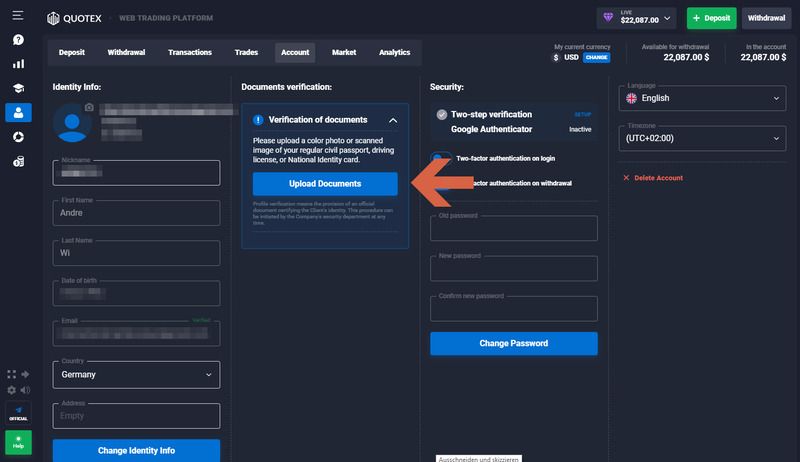Toggle two-factor authentication on login
This screenshot has width=800, height=462.
coord(441,158)
